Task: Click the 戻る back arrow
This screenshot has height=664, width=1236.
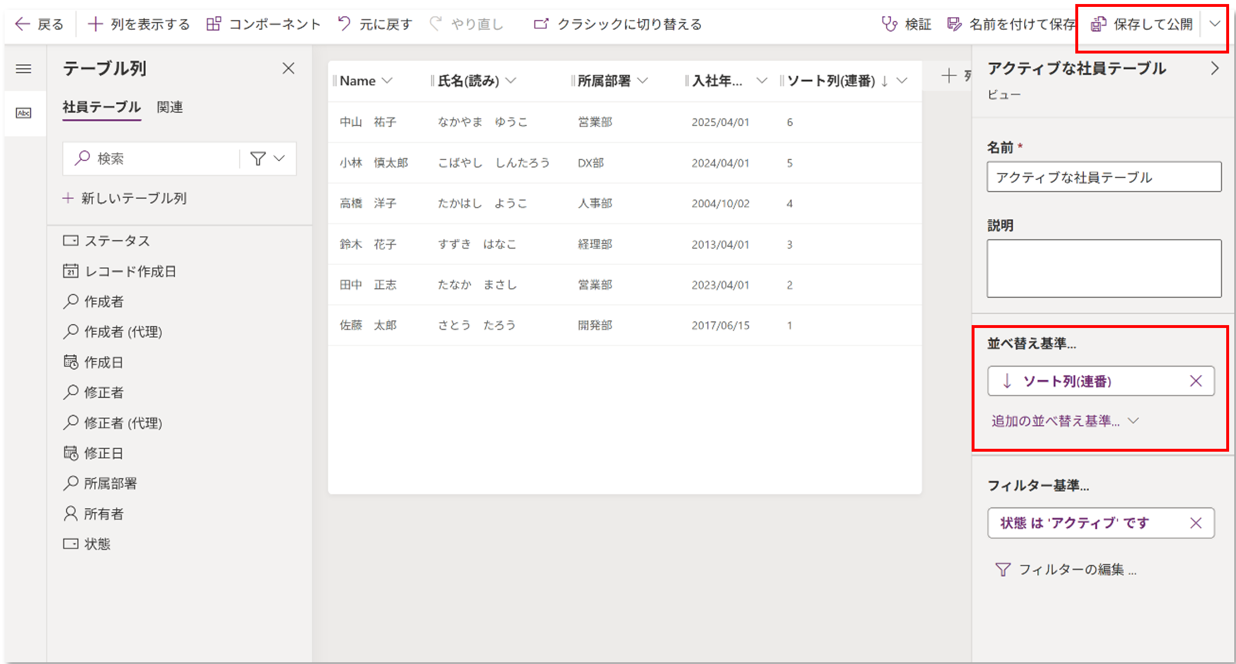Action: [39, 24]
